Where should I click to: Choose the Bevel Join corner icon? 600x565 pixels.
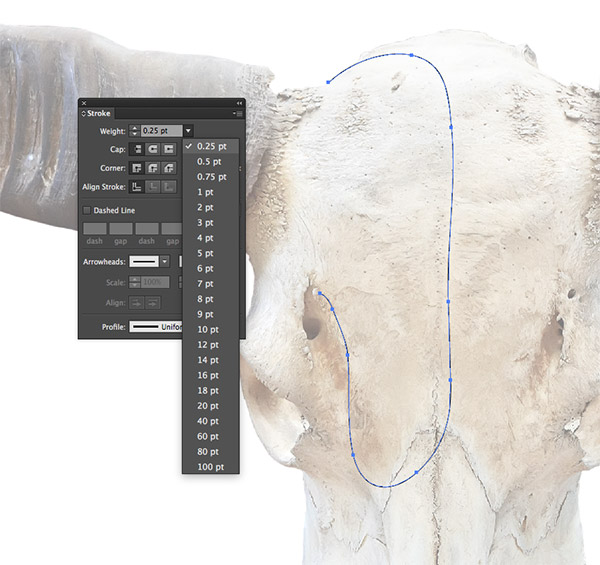(169, 168)
